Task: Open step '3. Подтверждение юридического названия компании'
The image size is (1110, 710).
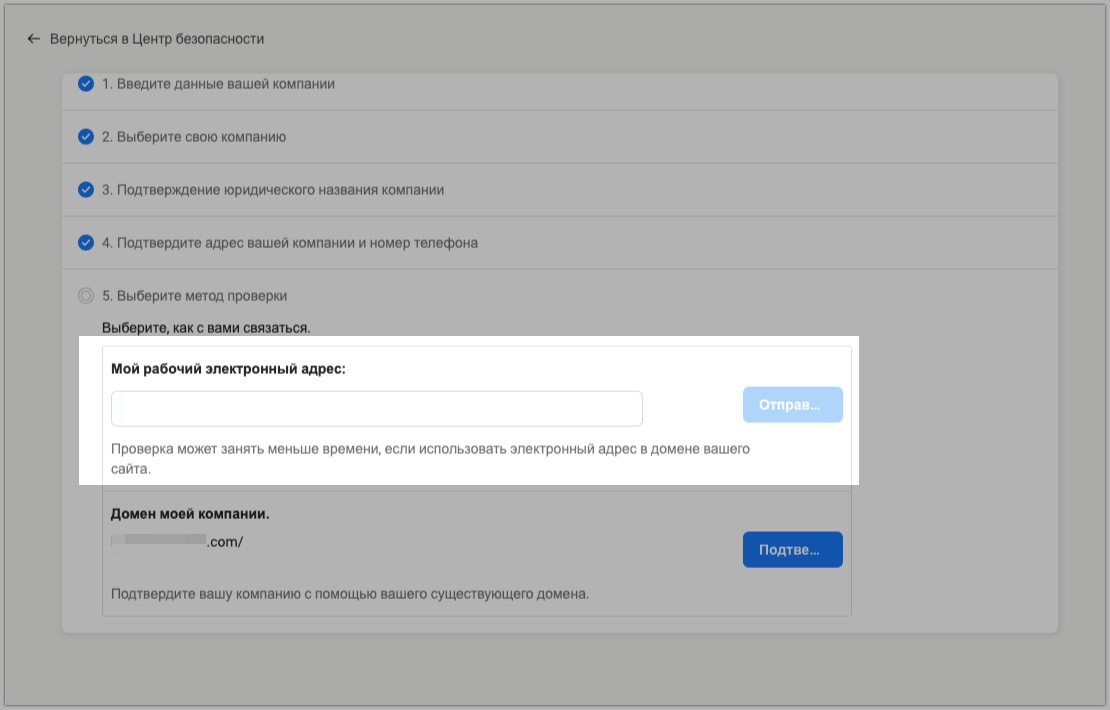Action: tap(273, 190)
